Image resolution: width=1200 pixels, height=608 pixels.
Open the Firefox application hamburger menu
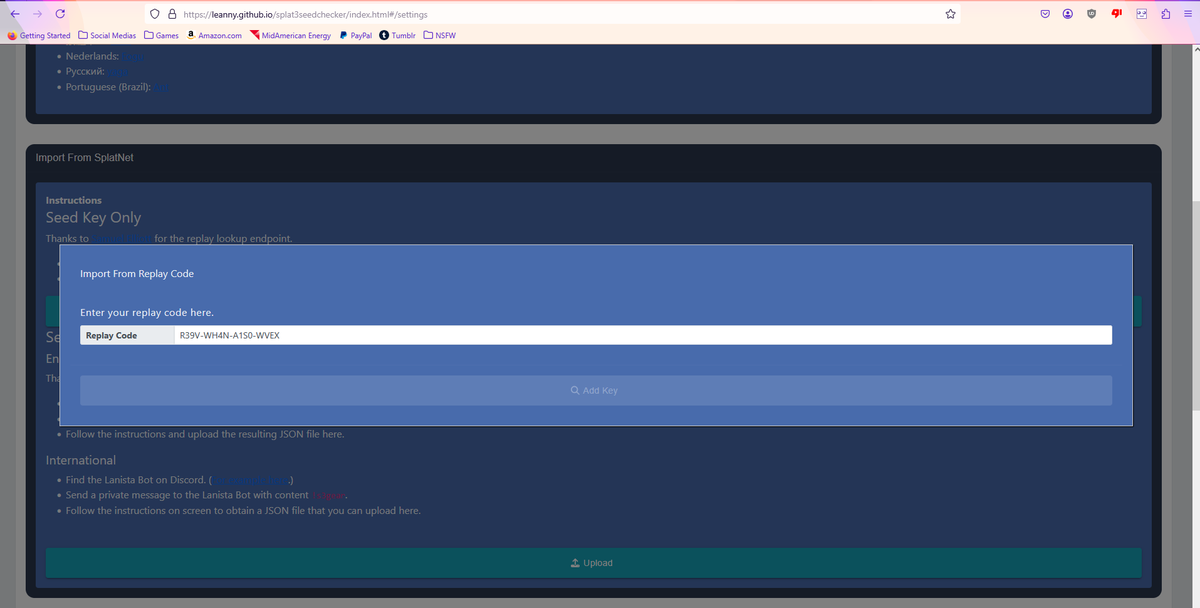pos(1188,14)
